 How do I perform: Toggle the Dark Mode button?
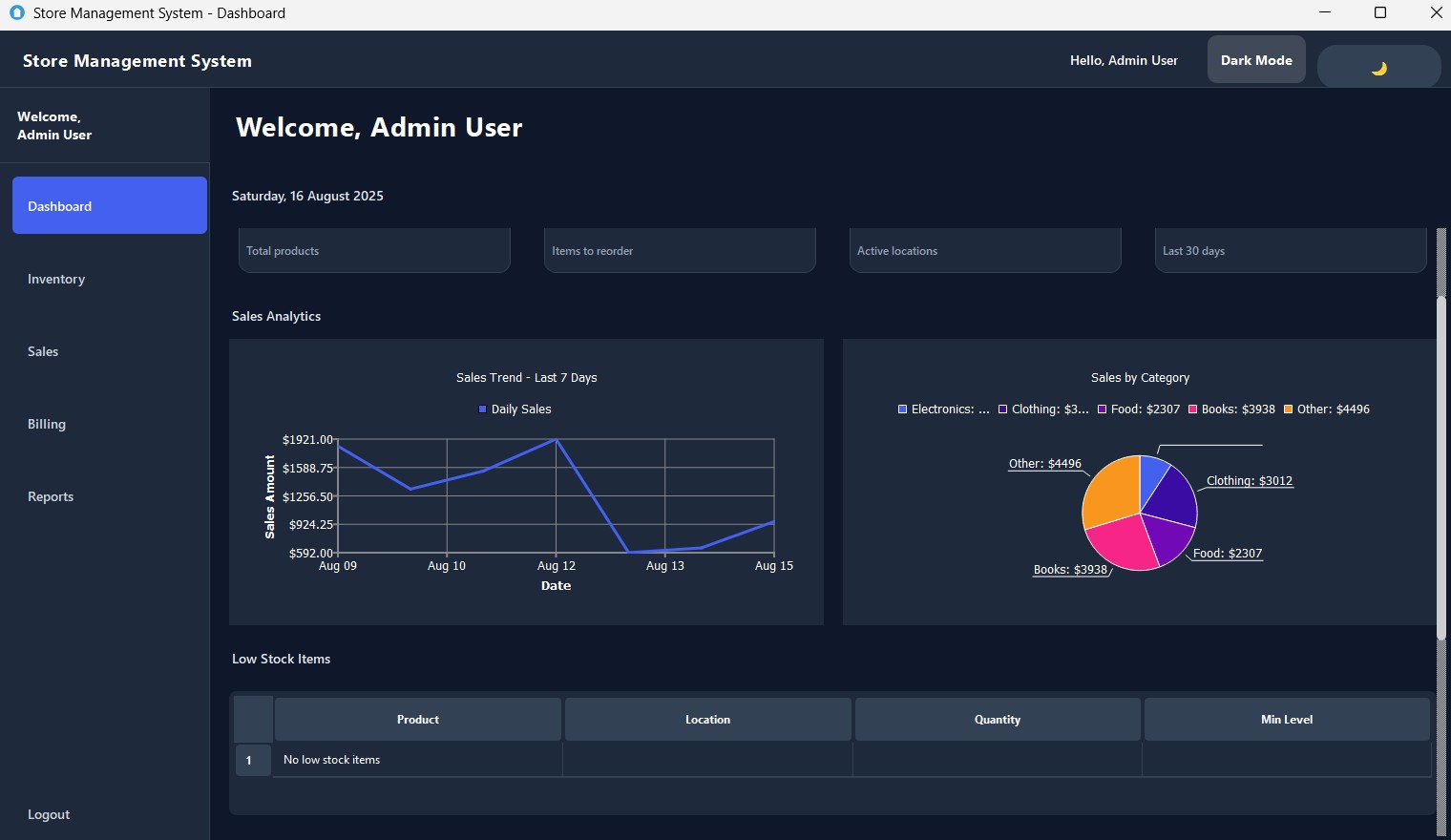click(1255, 60)
